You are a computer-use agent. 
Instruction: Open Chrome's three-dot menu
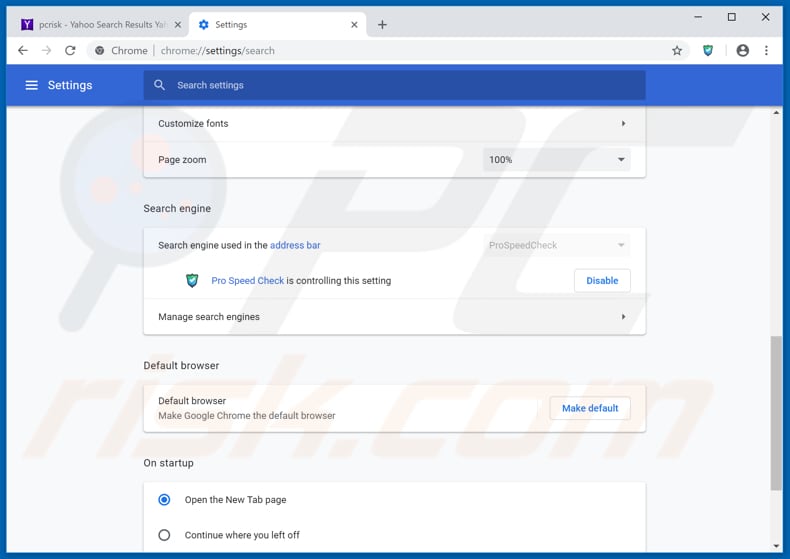pyautogui.click(x=766, y=50)
